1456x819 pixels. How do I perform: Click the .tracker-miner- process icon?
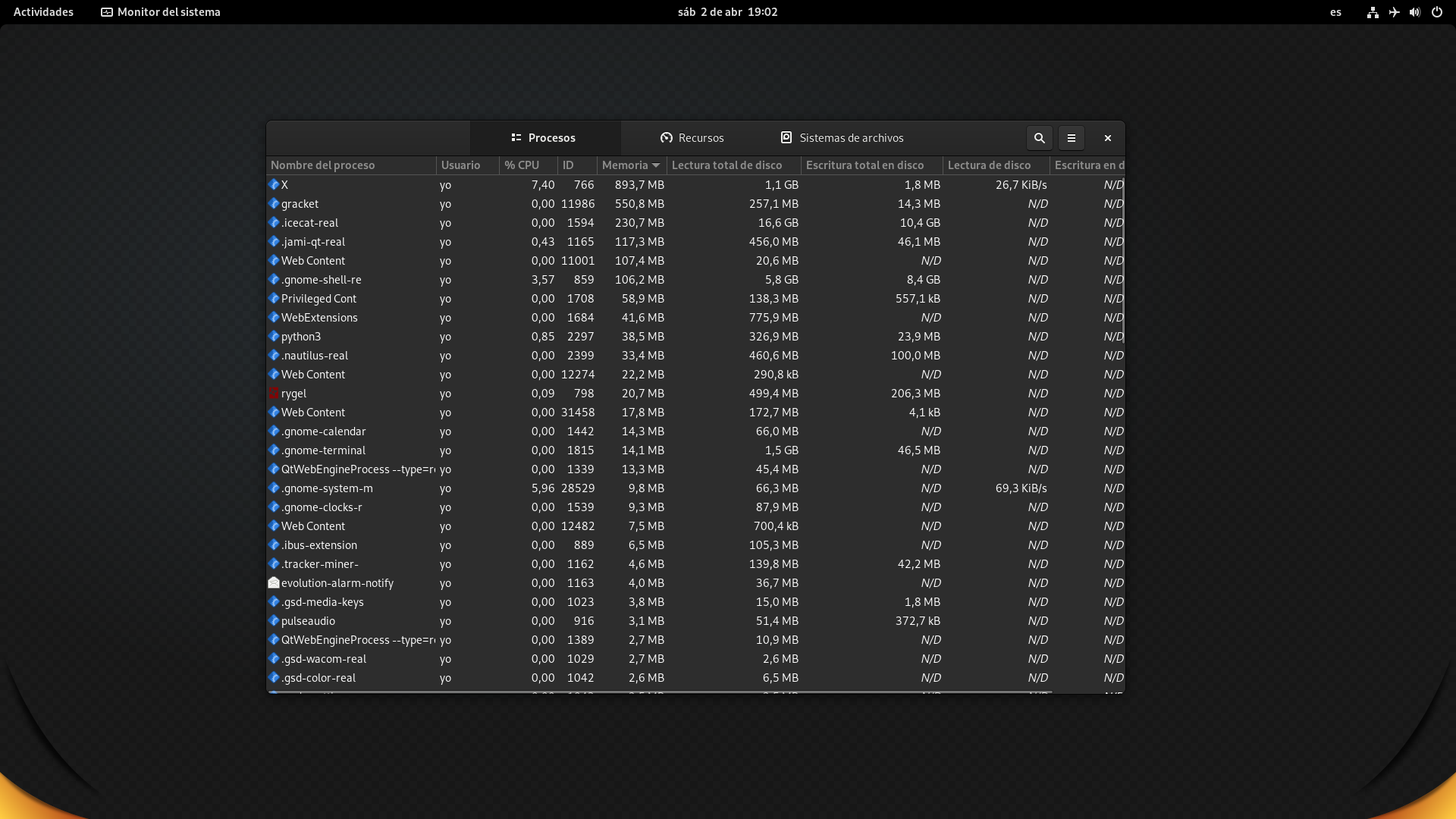pyautogui.click(x=274, y=563)
